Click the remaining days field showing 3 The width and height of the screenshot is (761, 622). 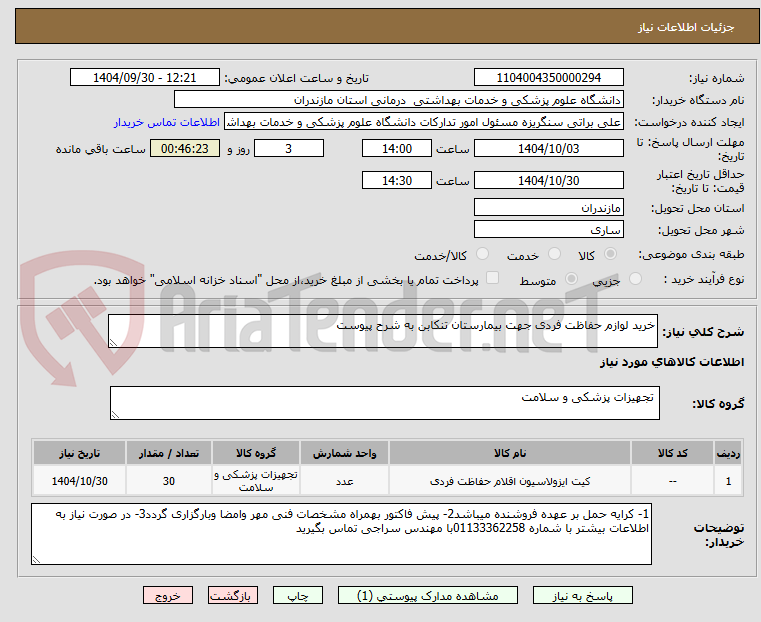289,148
